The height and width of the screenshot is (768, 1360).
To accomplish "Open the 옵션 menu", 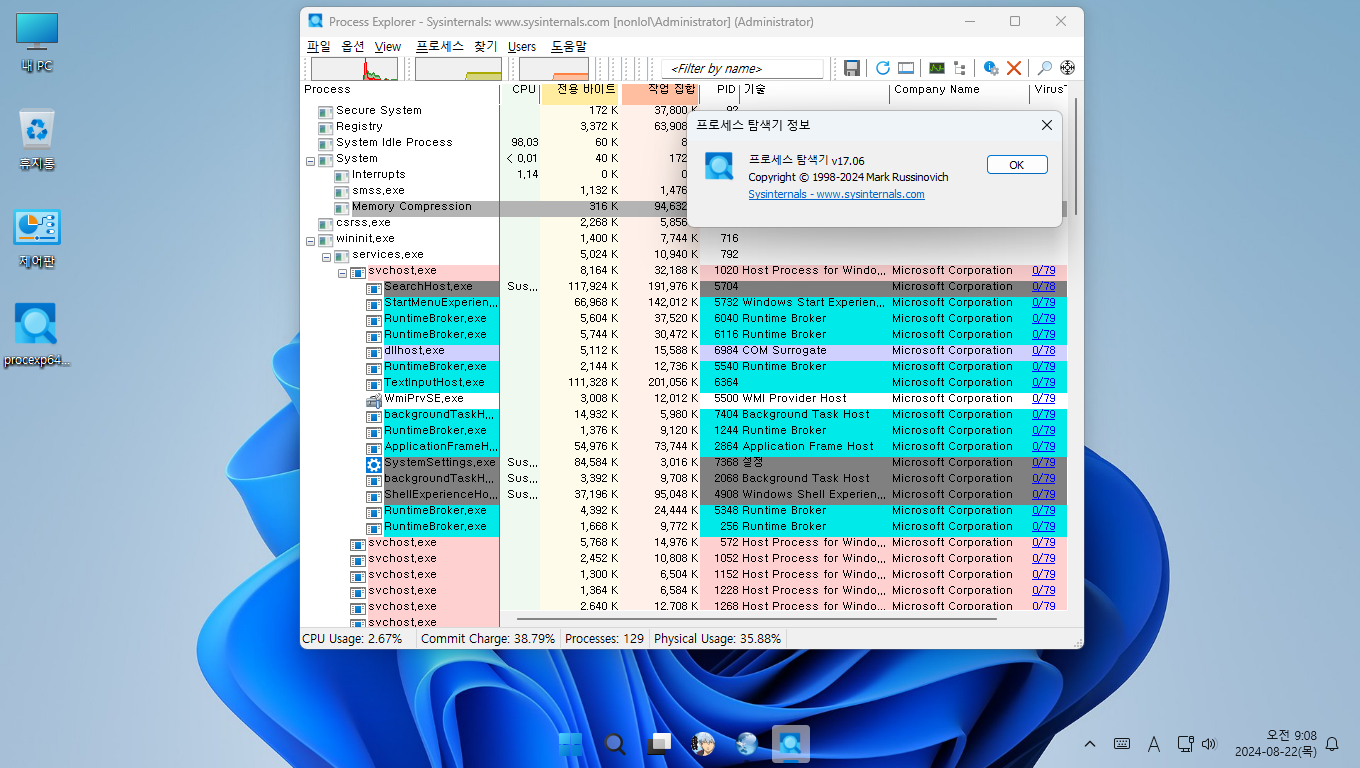I will coord(352,47).
